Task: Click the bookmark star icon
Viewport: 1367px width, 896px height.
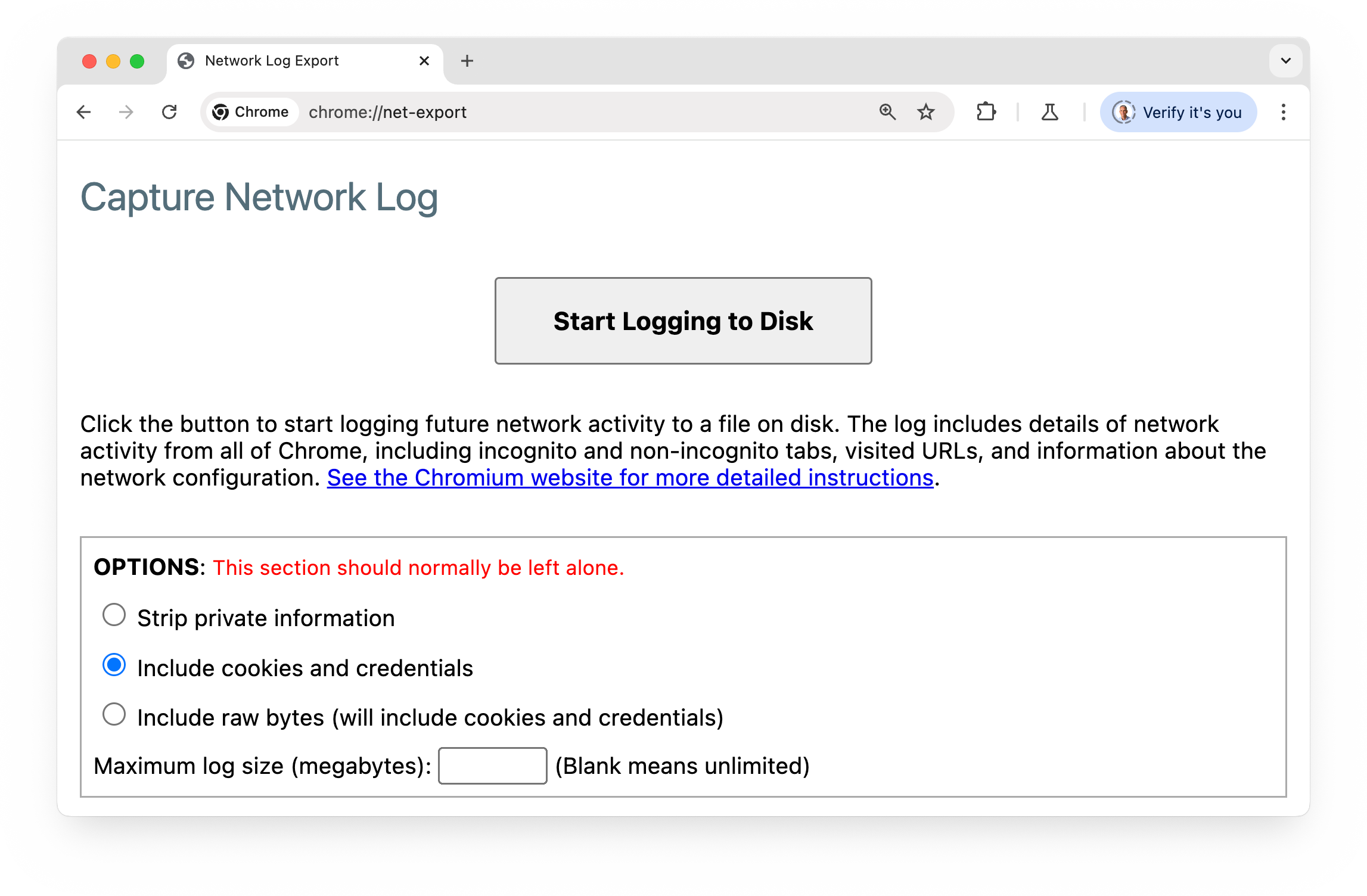Action: coord(924,111)
